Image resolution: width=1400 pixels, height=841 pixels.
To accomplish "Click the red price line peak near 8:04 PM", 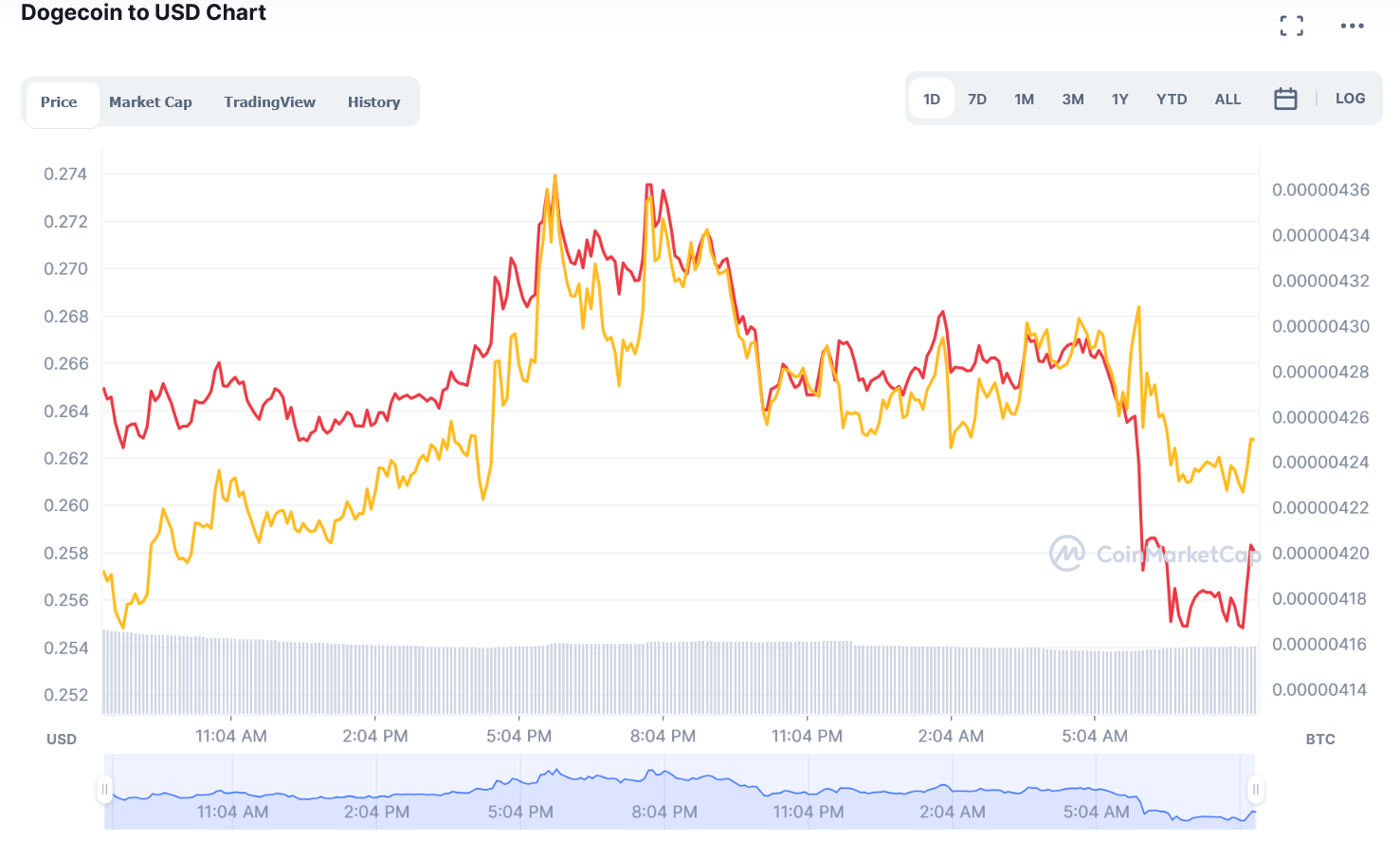I will tap(649, 186).
